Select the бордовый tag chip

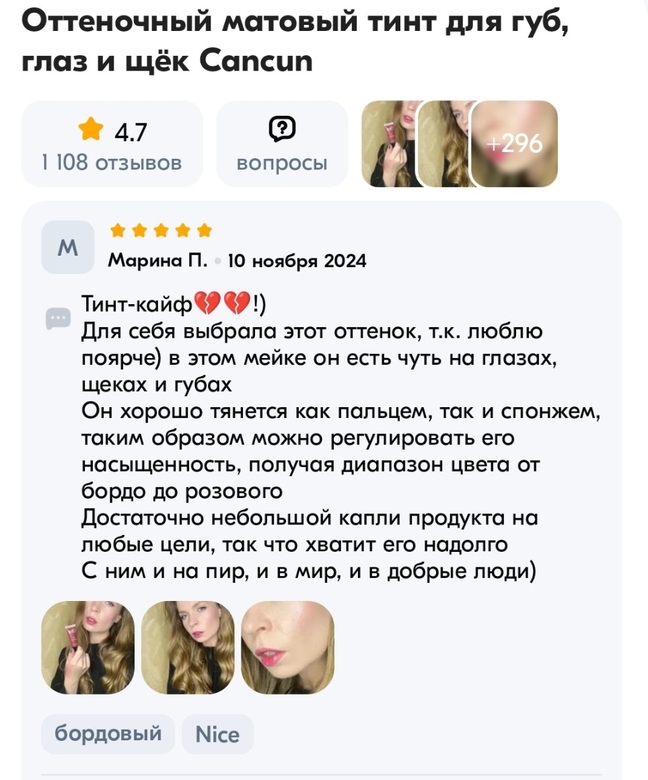pos(108,734)
